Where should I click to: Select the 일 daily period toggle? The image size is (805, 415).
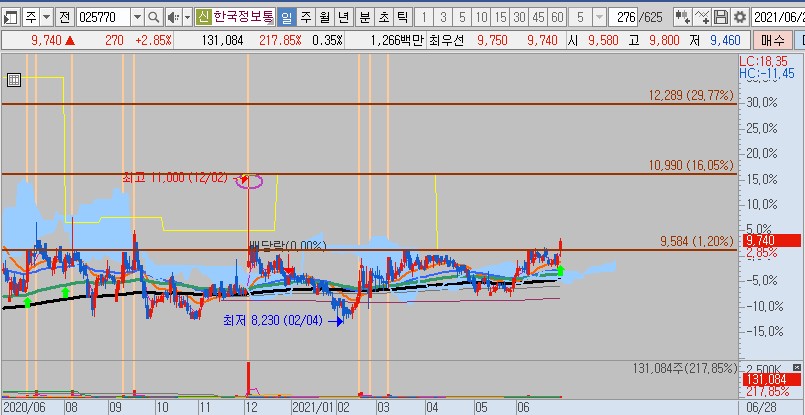point(286,17)
